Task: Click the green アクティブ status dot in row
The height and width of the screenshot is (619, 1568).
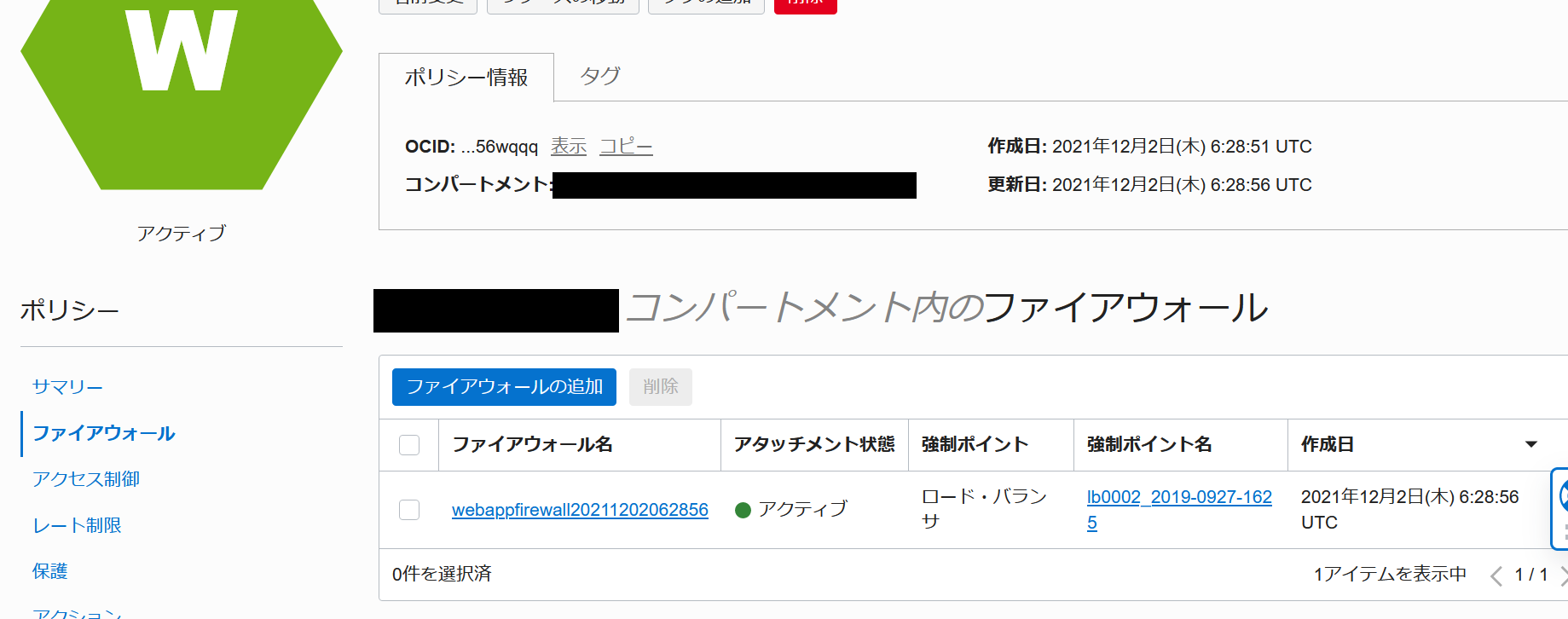Action: tap(743, 510)
